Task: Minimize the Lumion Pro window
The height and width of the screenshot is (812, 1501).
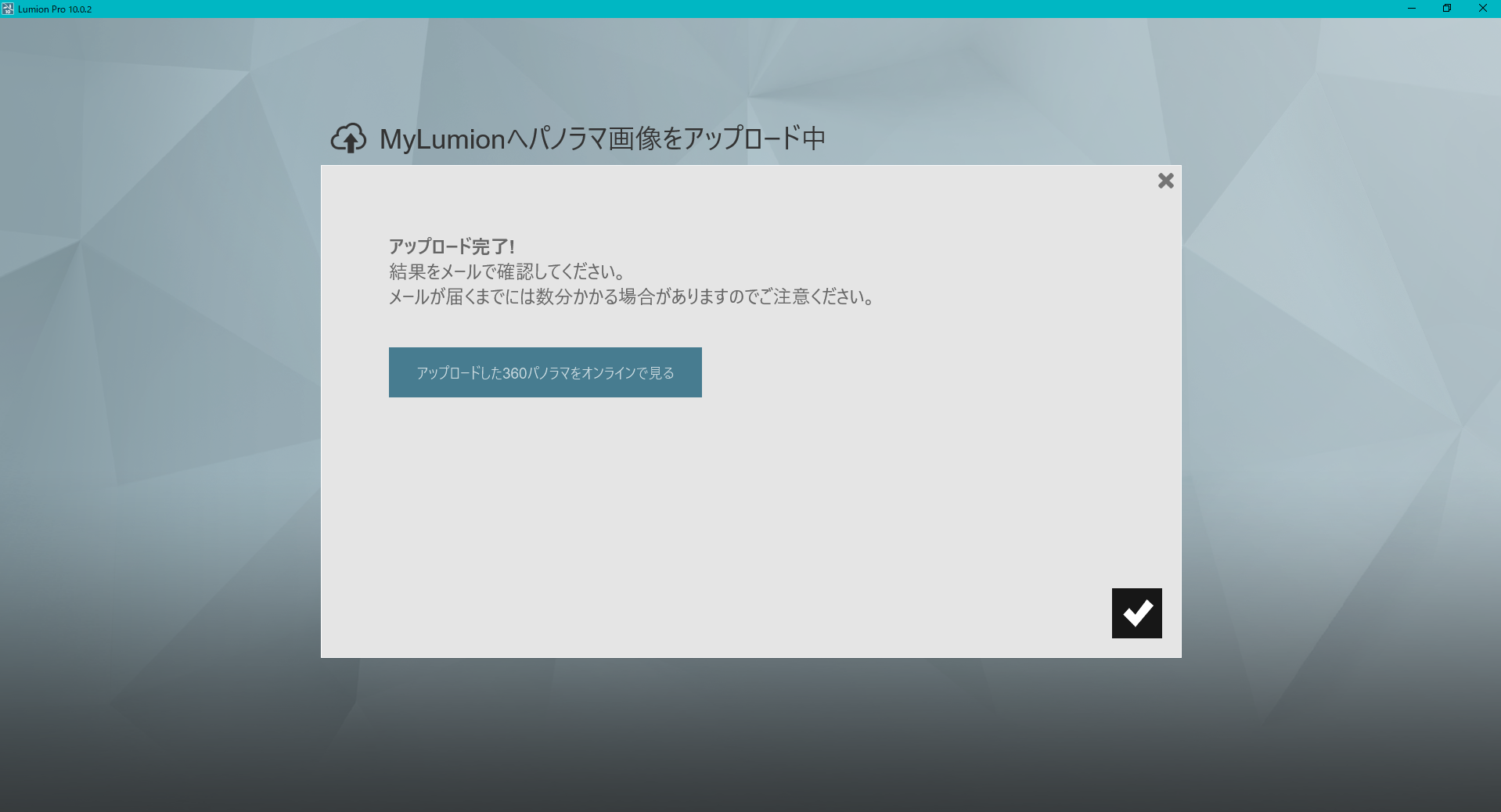Action: (x=1412, y=9)
